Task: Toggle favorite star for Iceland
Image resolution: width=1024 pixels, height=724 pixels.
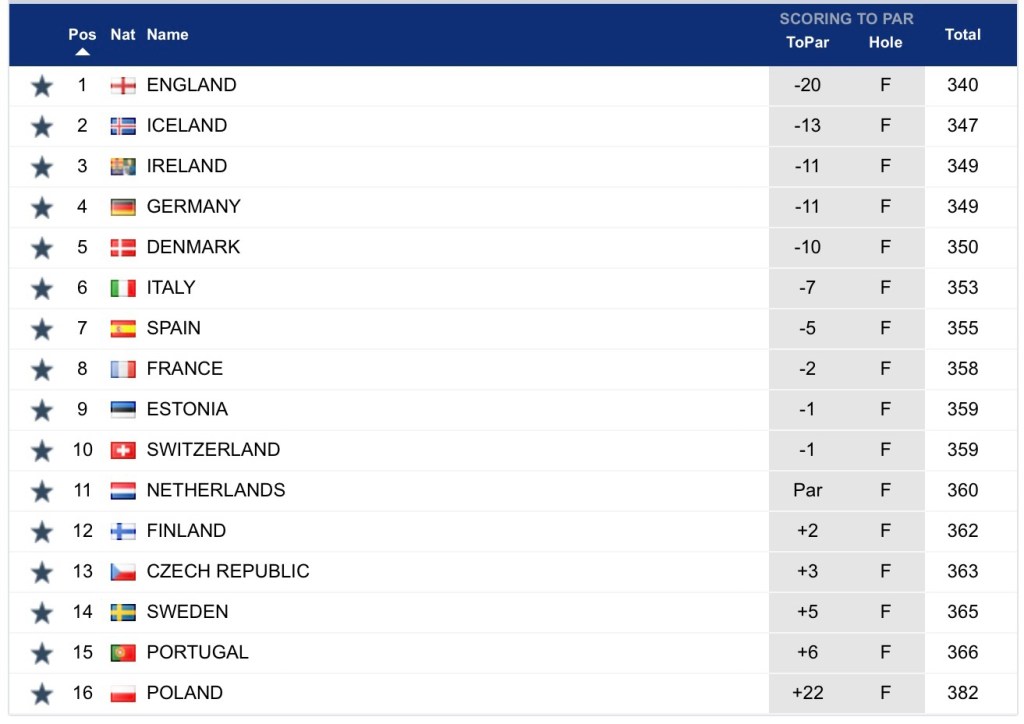Action: [41, 126]
